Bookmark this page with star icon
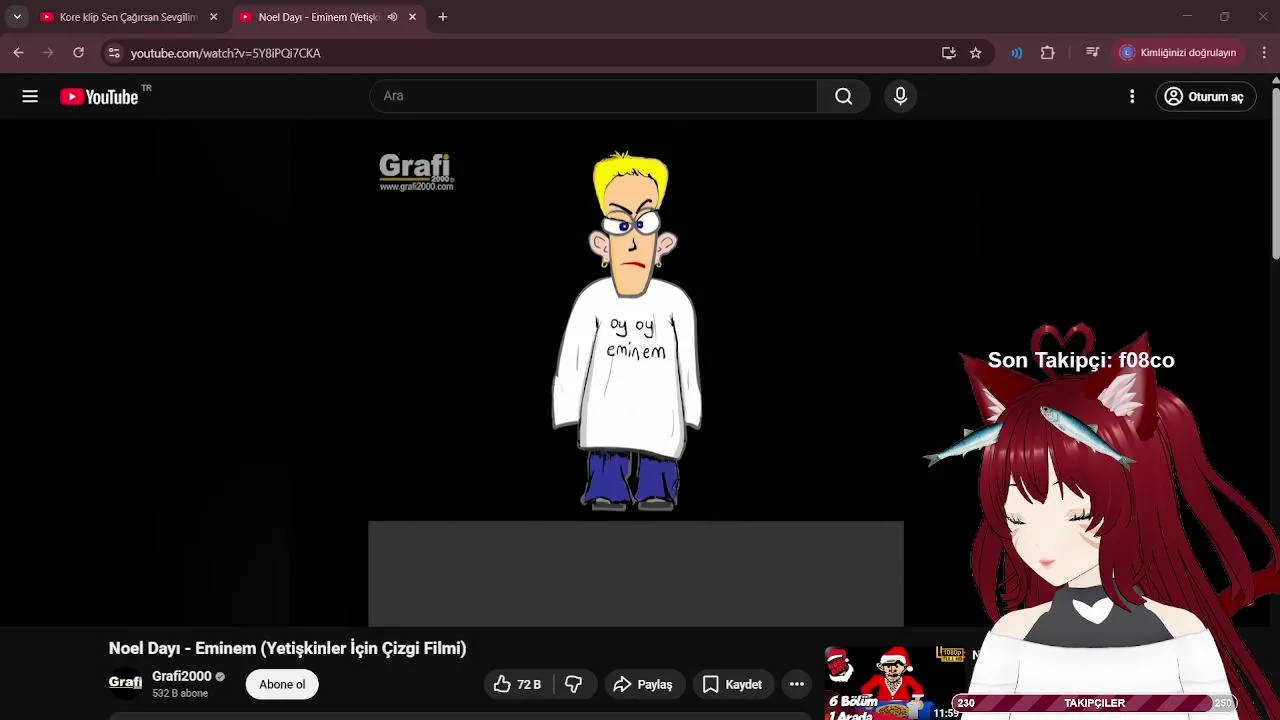Image resolution: width=1280 pixels, height=720 pixels. 976,53
